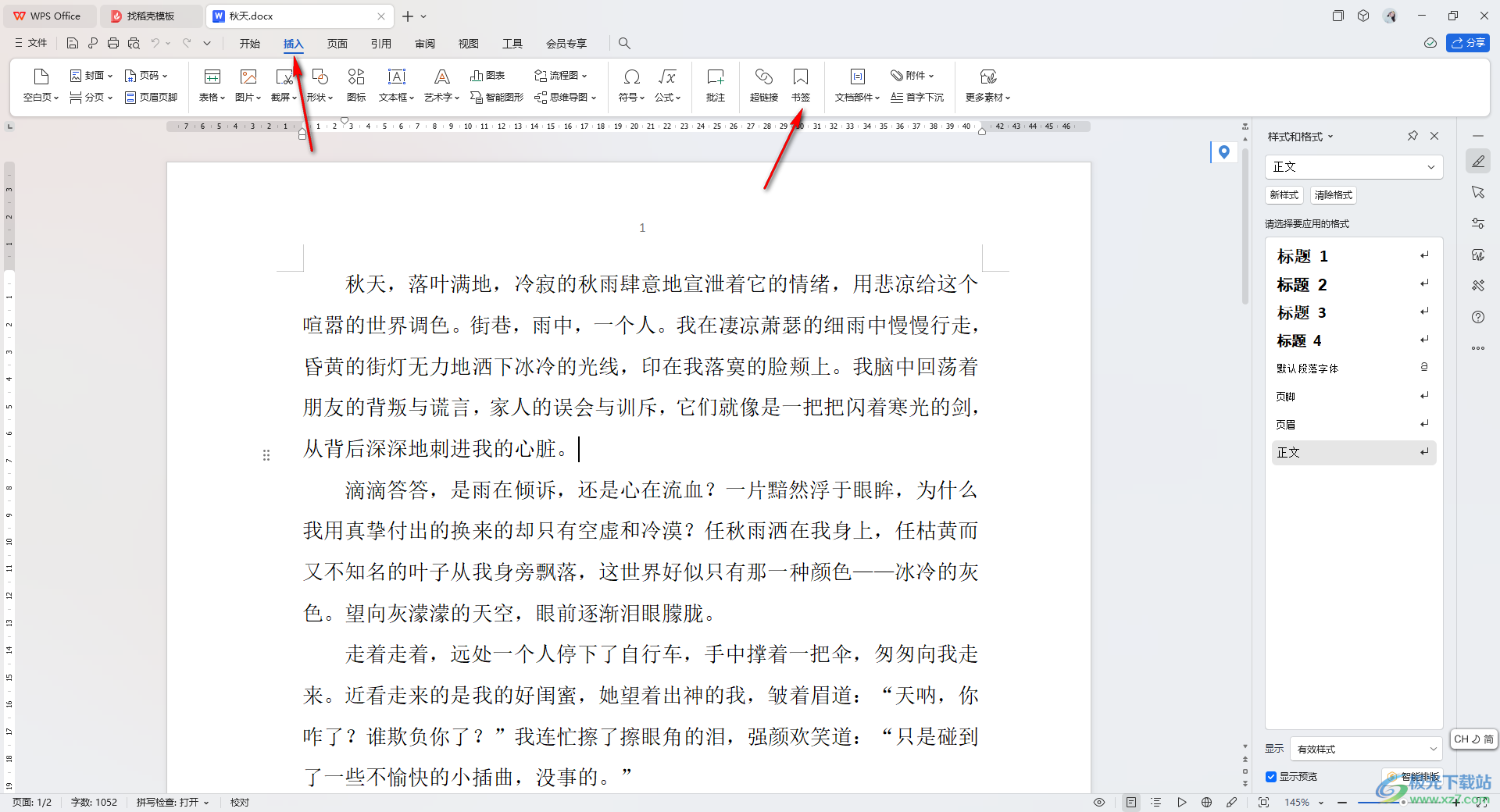Insert smart graphic (智能图形)
The height and width of the screenshot is (812, 1500).
[497, 98]
